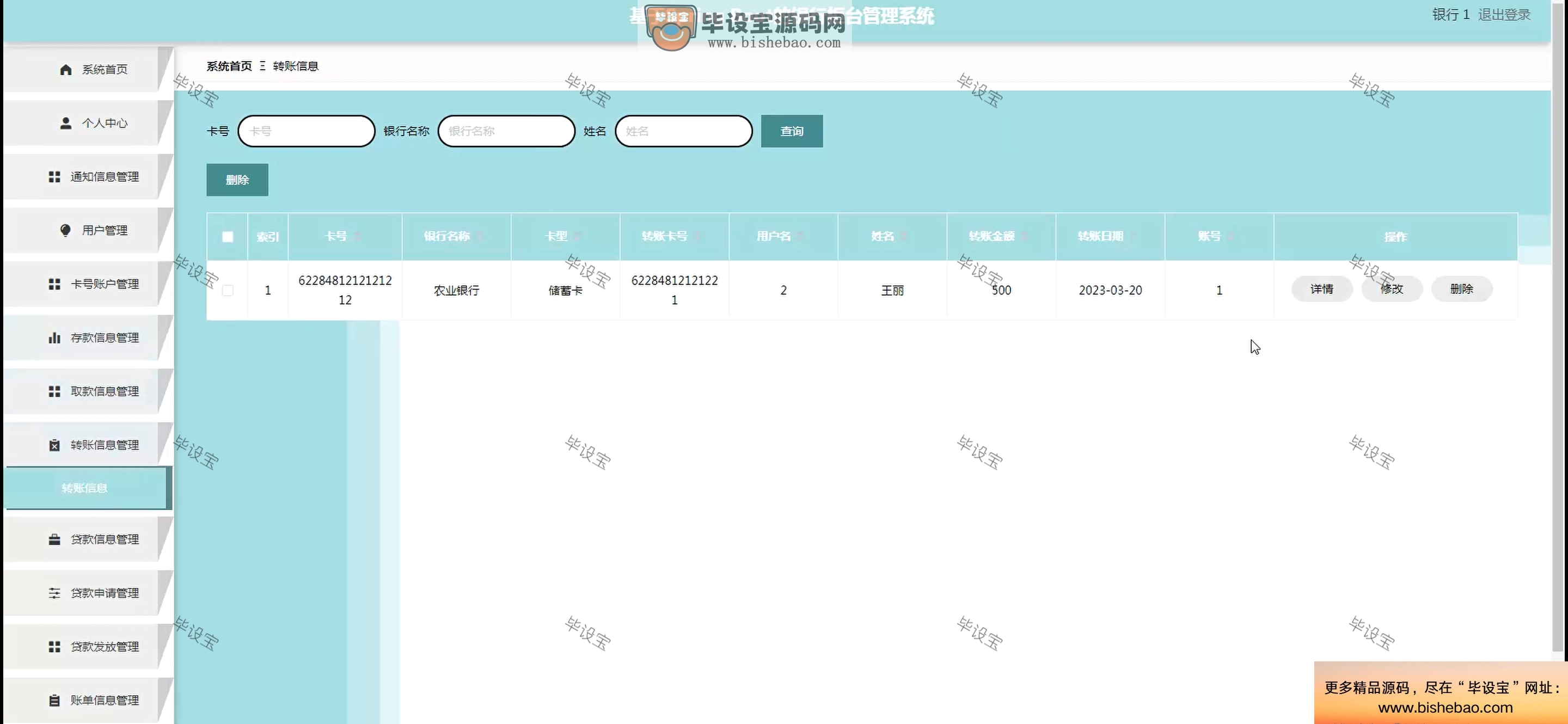1568x724 pixels.
Task: Click the 银行 1 user label
Action: tap(1450, 15)
